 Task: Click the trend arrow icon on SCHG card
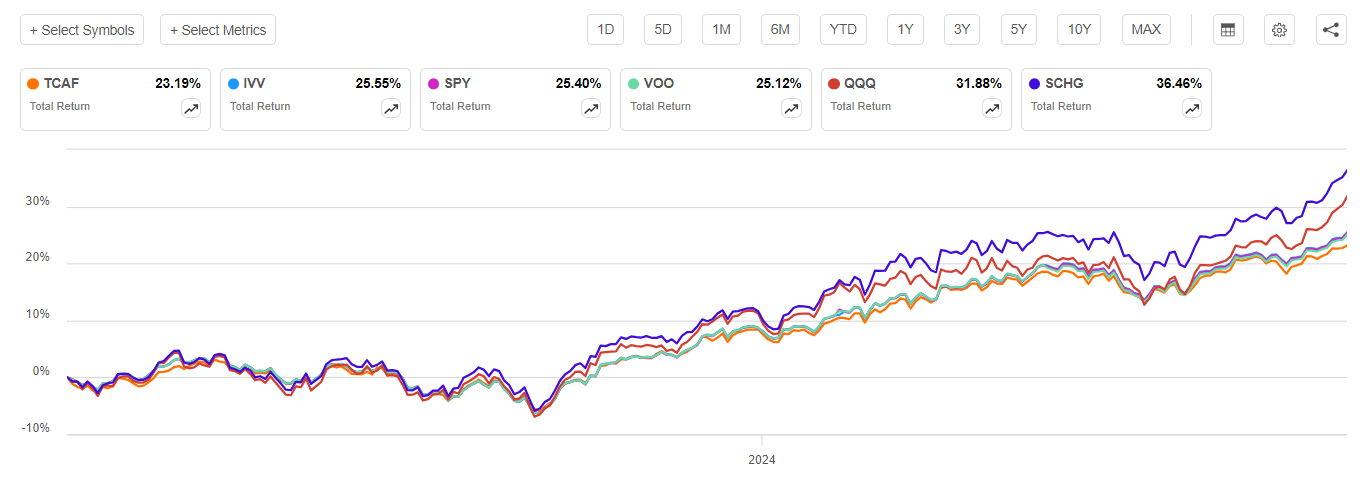(1192, 110)
